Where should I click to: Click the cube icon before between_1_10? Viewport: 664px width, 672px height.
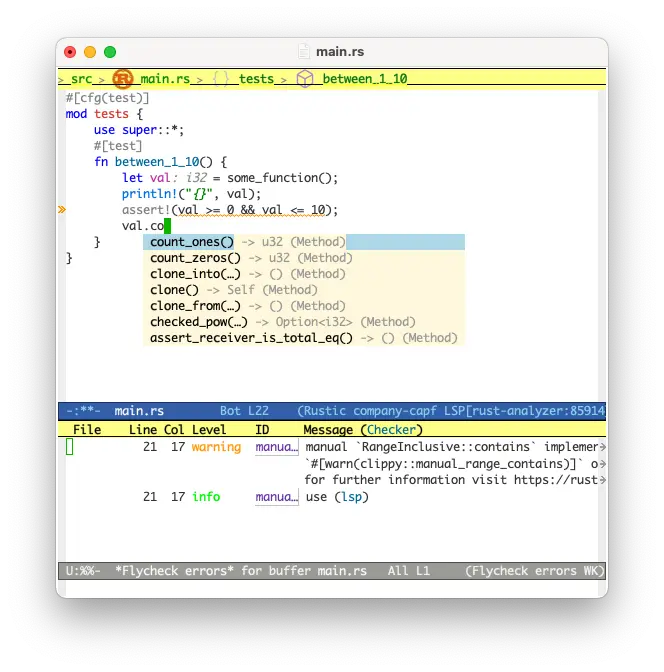click(x=305, y=79)
